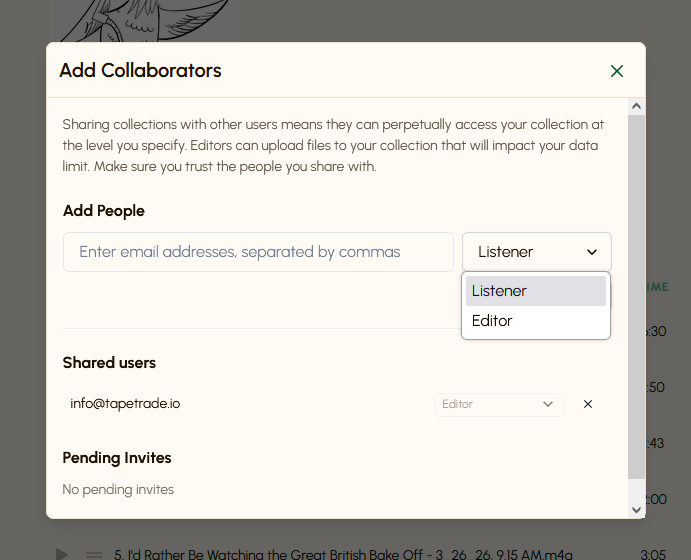Collapse the Listener role combo box
Screen dimensions: 691x560
(x=536, y=252)
